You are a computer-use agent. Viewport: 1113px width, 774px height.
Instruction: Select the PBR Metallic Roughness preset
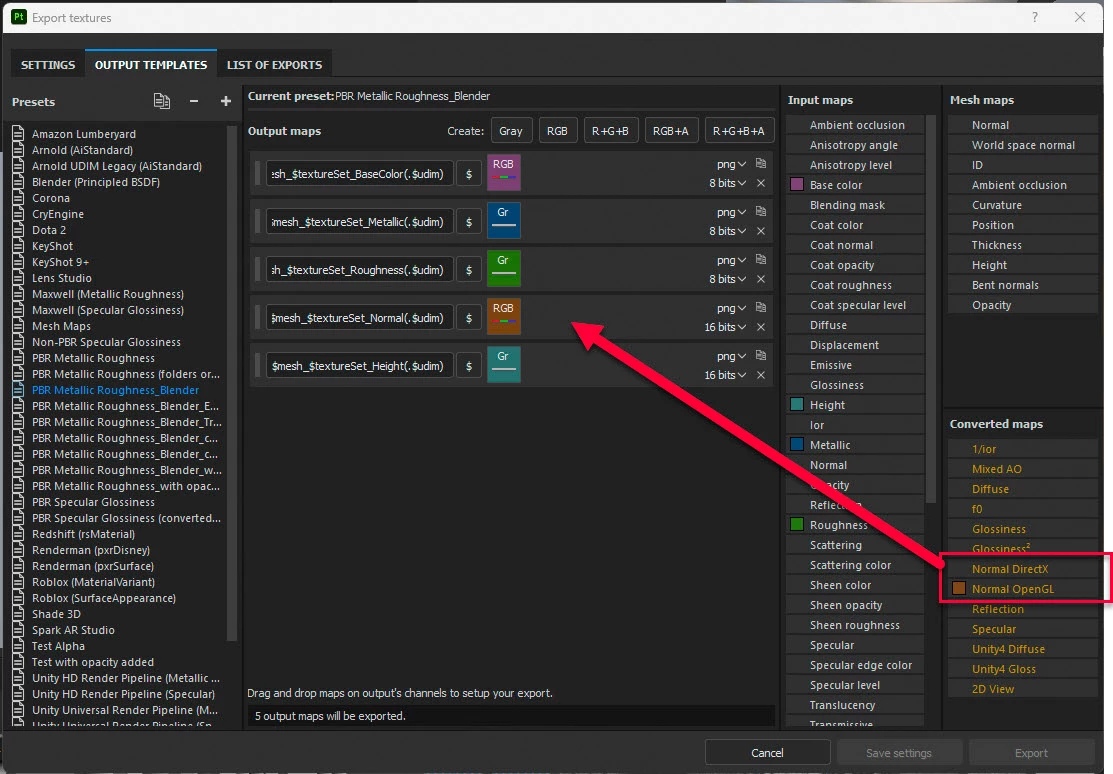[x=93, y=358]
